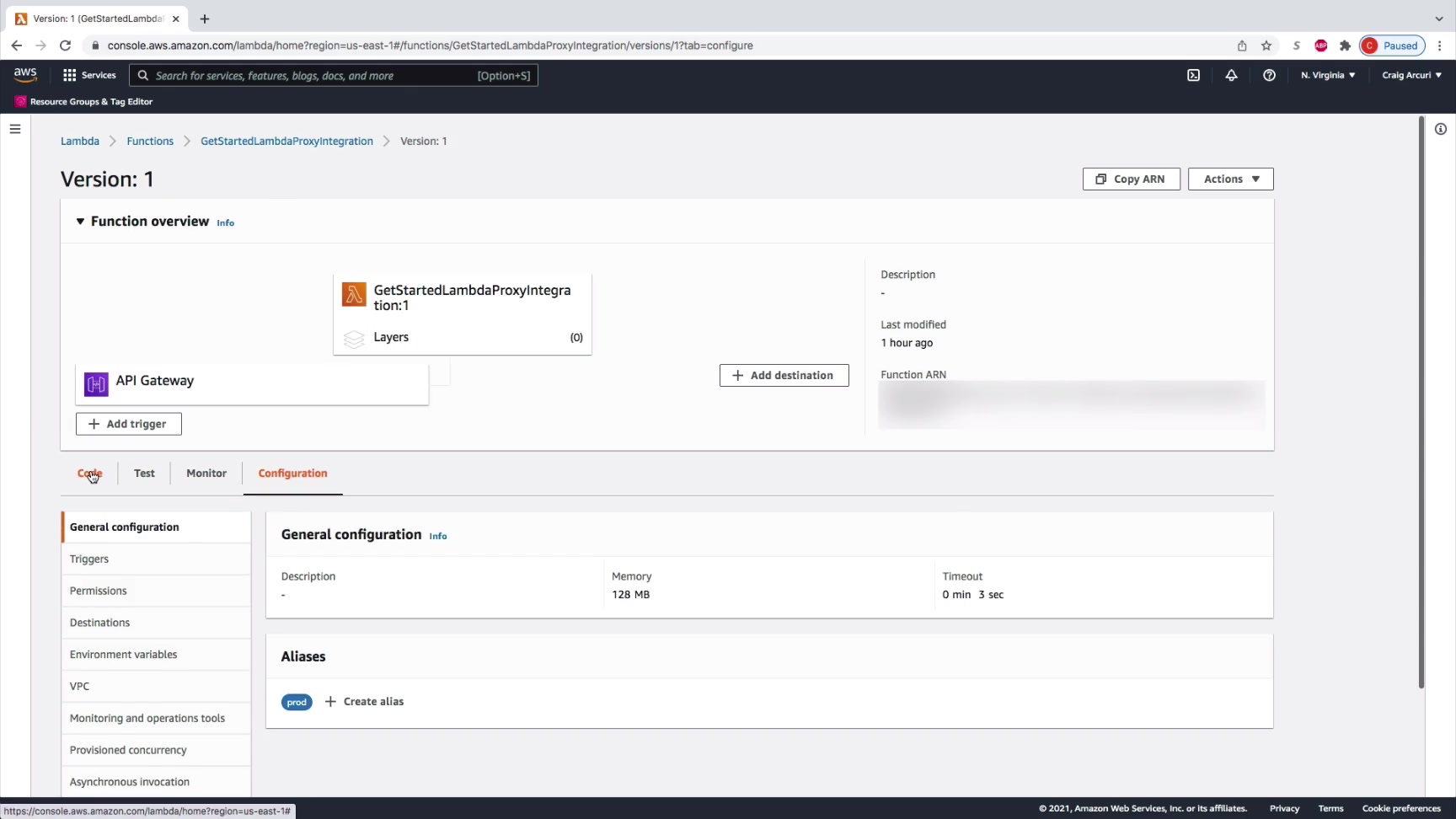The width and height of the screenshot is (1456, 819).
Task: Open Info link beside General configuration heading
Action: tap(438, 536)
